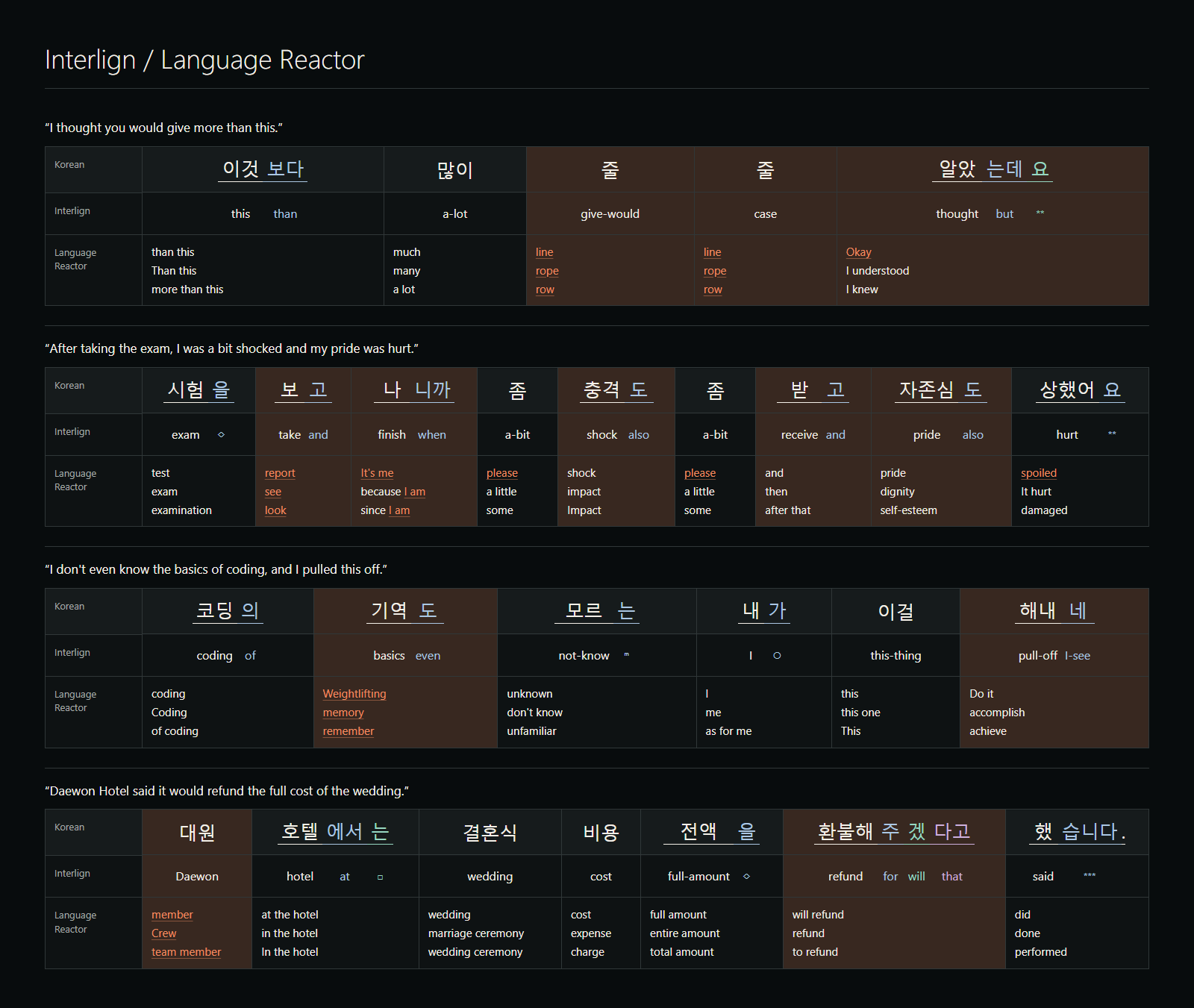This screenshot has height=1008, width=1194.
Task: Open the 'spoiled' underlined link
Action: 1039,473
